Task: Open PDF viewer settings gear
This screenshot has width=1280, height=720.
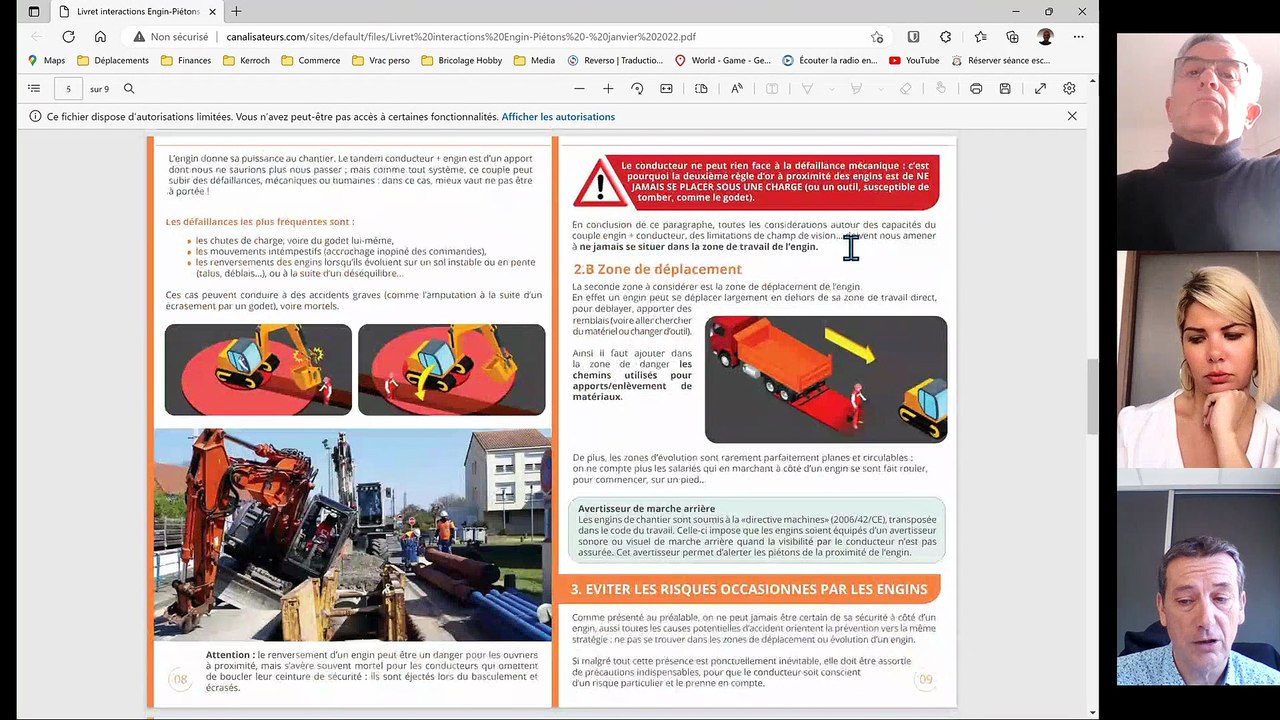Action: [1069, 89]
